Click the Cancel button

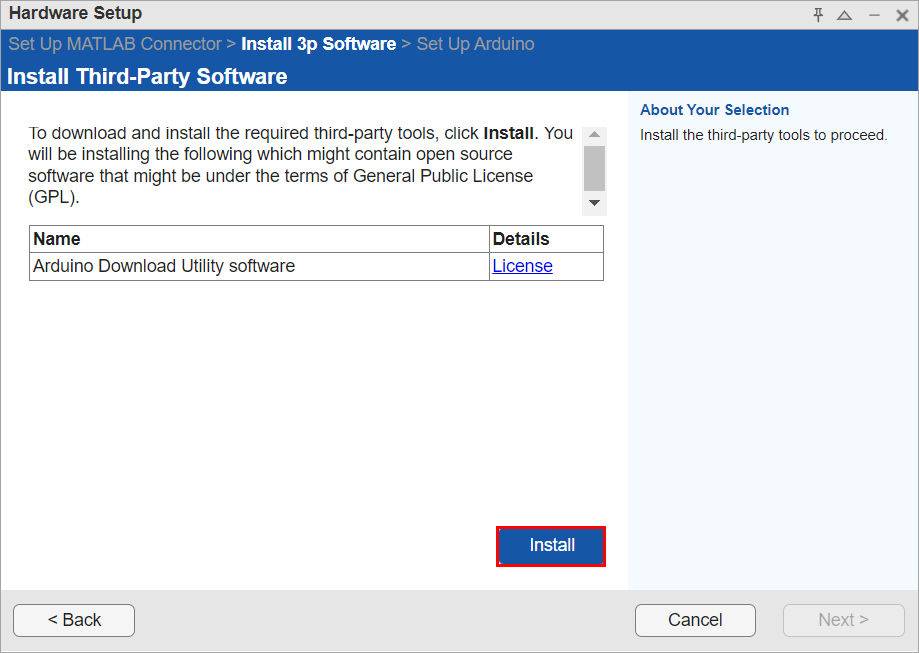coord(695,620)
